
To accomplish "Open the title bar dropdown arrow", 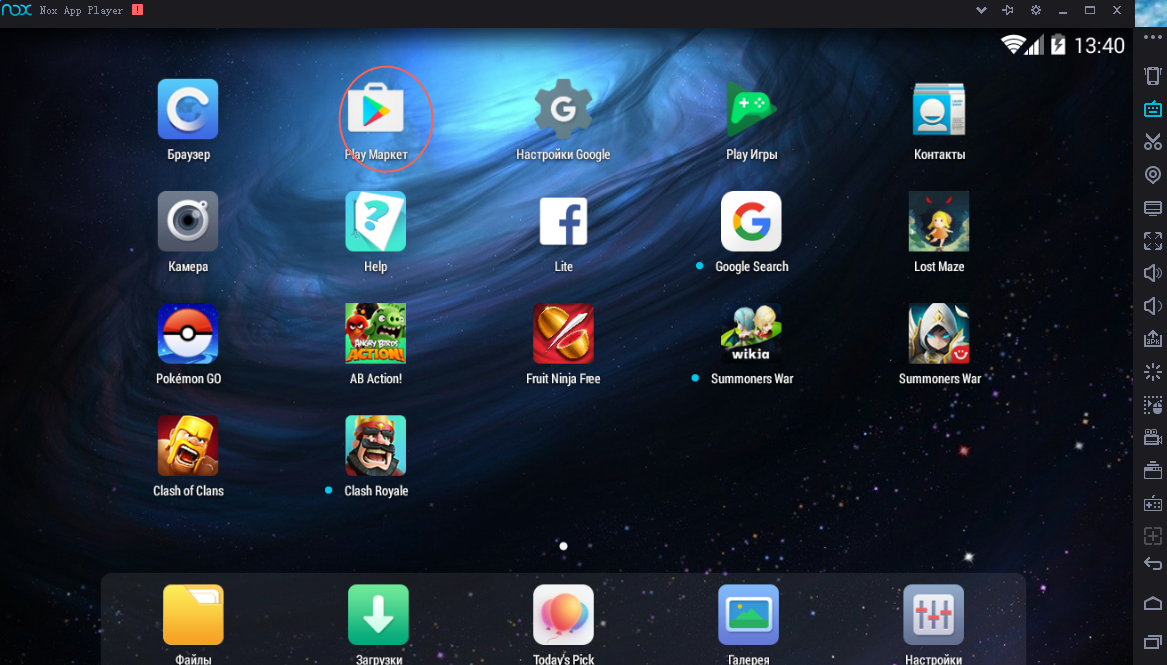I will coord(981,10).
